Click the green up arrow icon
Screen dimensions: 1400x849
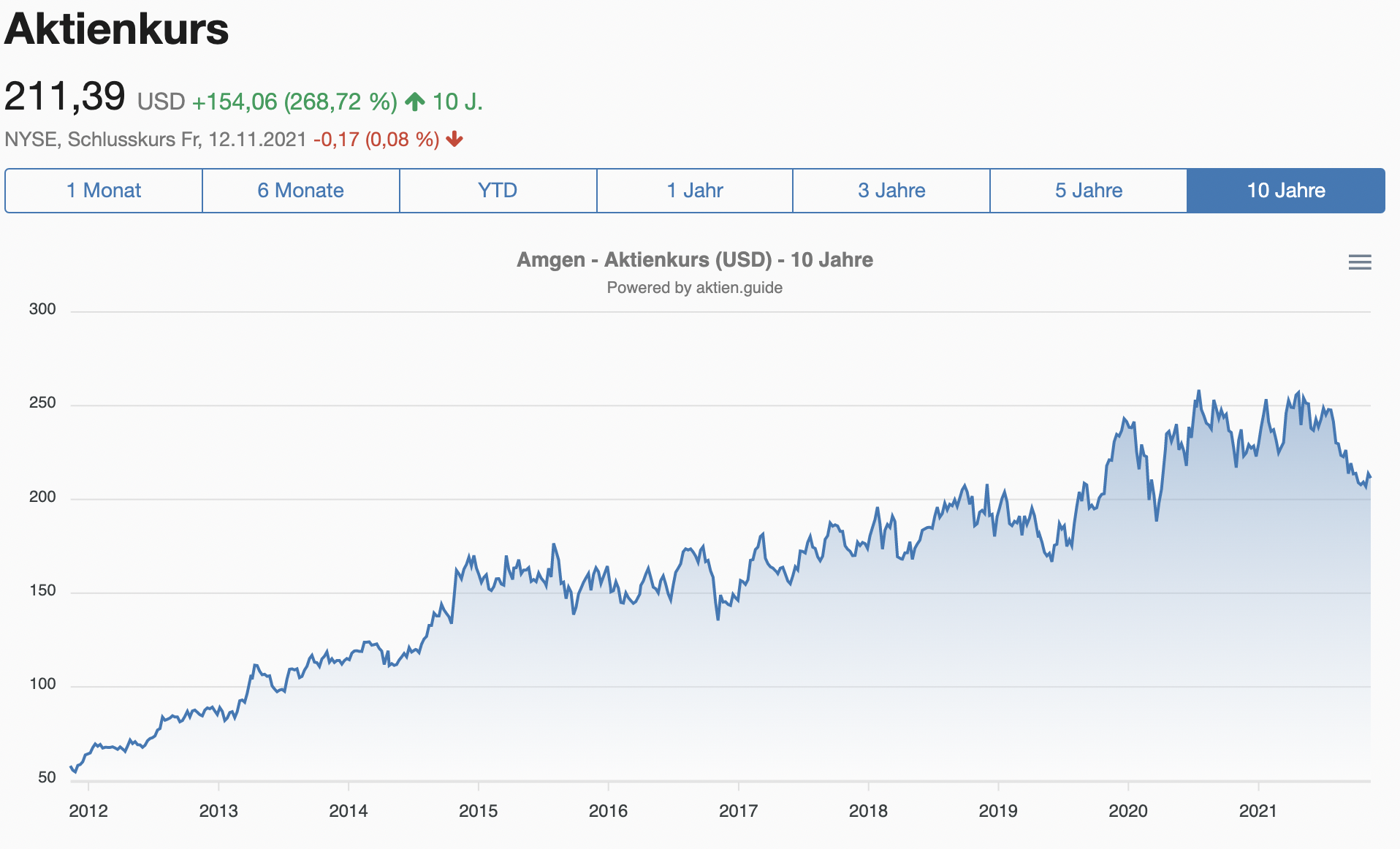pos(415,102)
